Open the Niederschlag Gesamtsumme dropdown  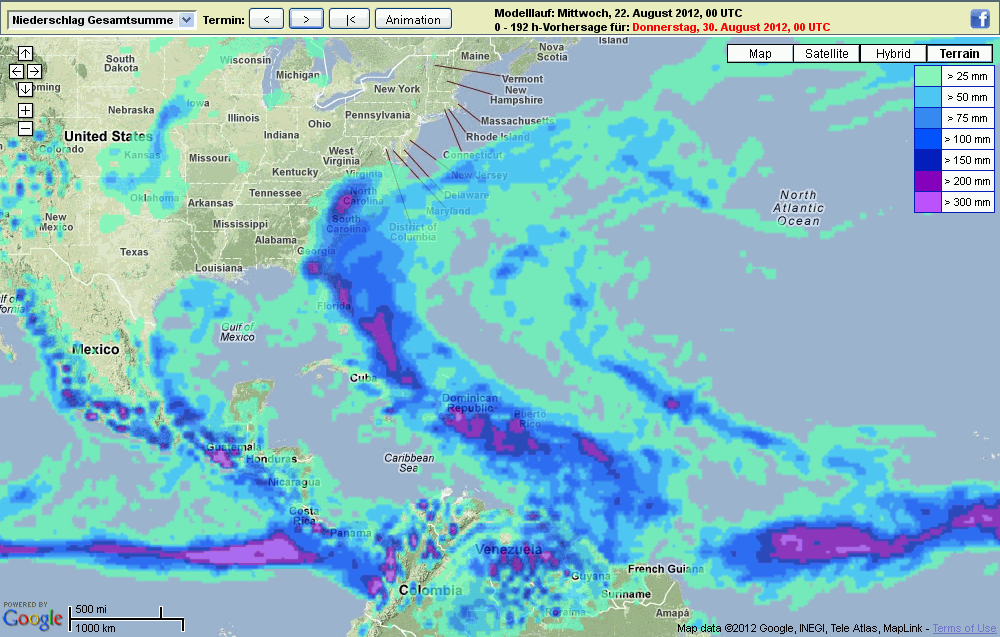(101, 20)
